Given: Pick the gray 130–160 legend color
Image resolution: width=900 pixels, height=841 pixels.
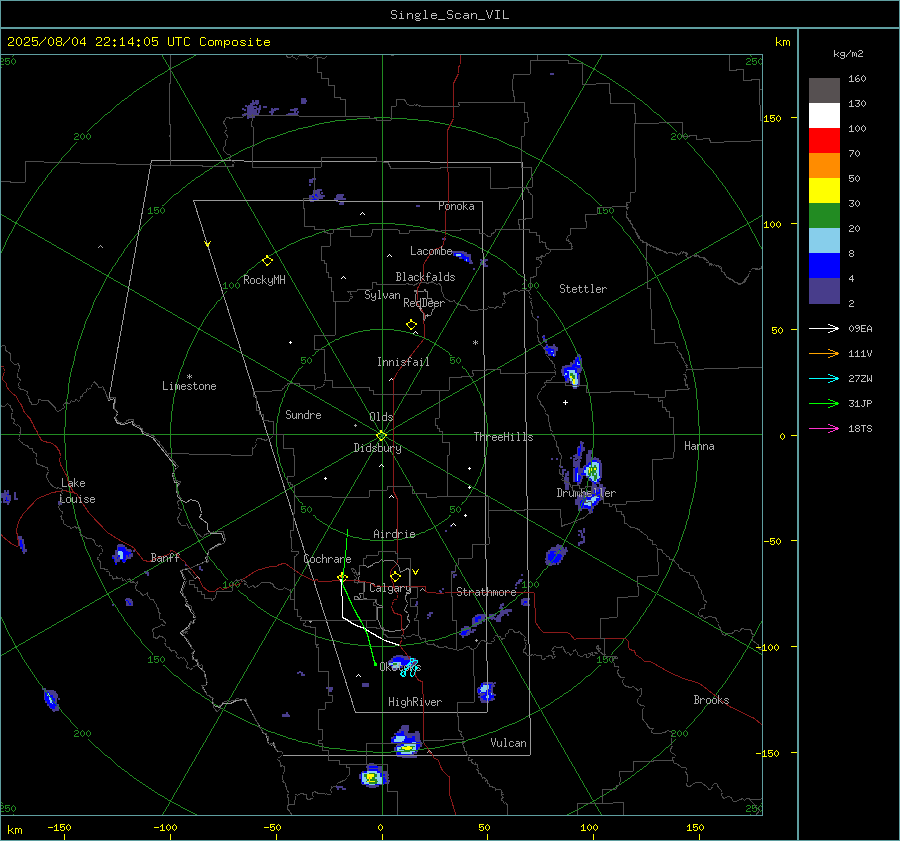Looking at the screenshot, I should coord(824,91).
